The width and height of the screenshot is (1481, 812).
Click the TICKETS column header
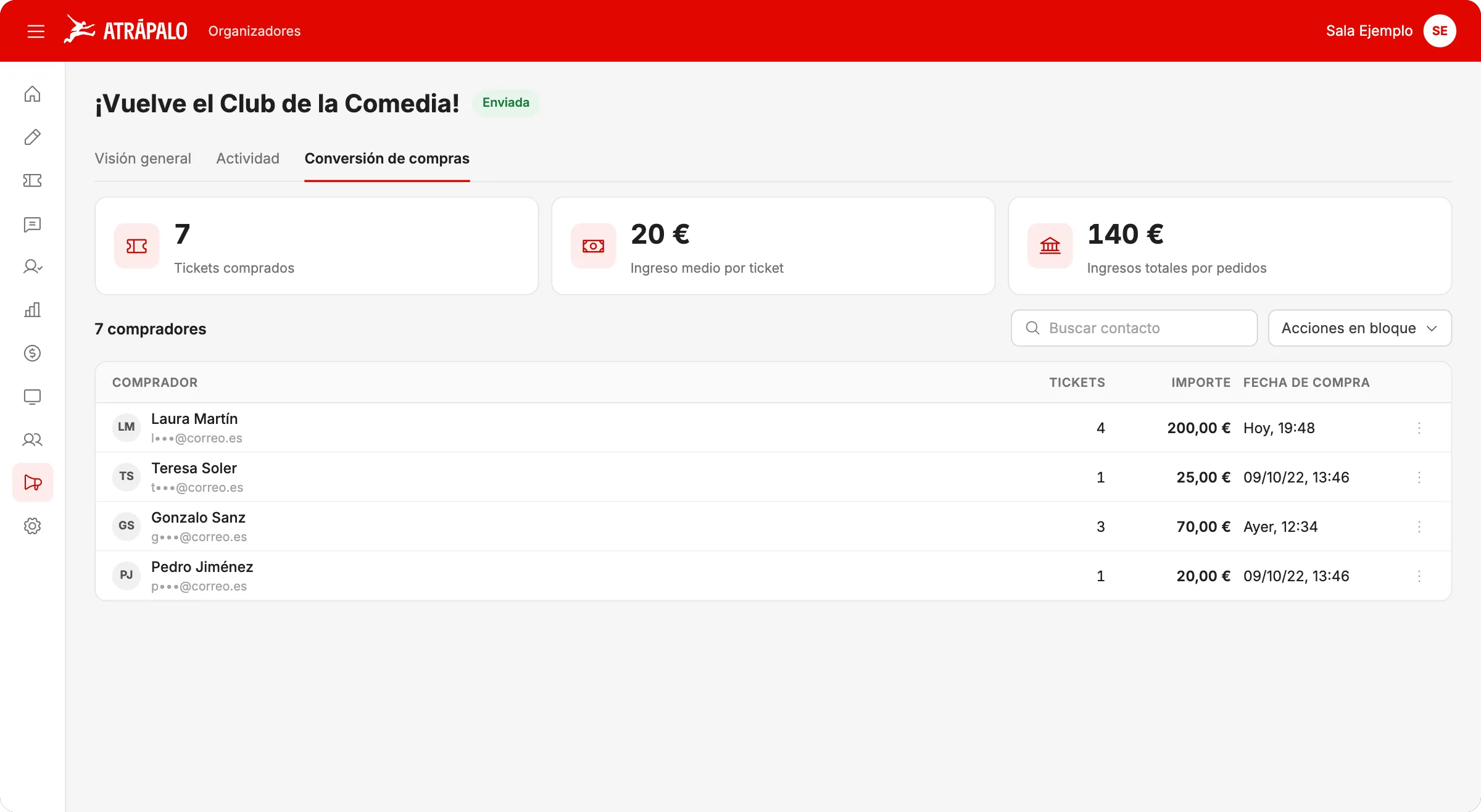(1077, 383)
